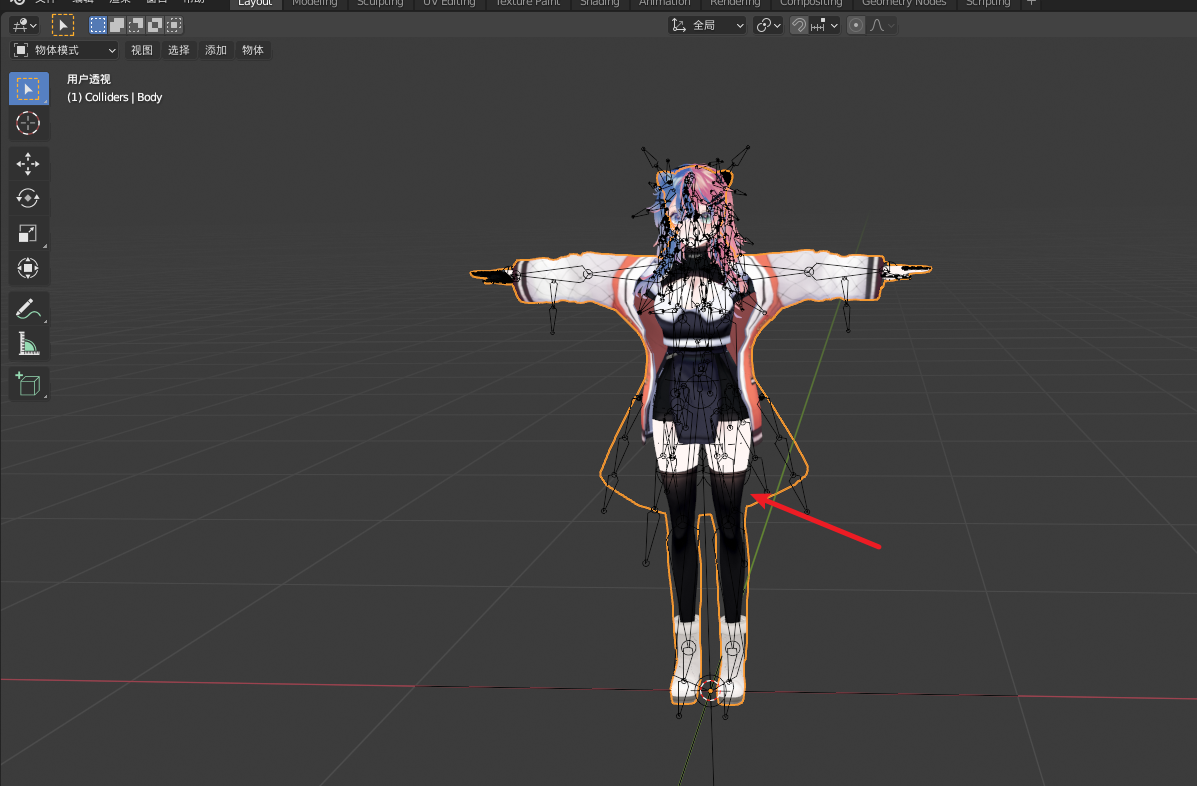This screenshot has width=1197, height=786.
Task: Switch to the Modeling workspace tab
Action: point(315,4)
